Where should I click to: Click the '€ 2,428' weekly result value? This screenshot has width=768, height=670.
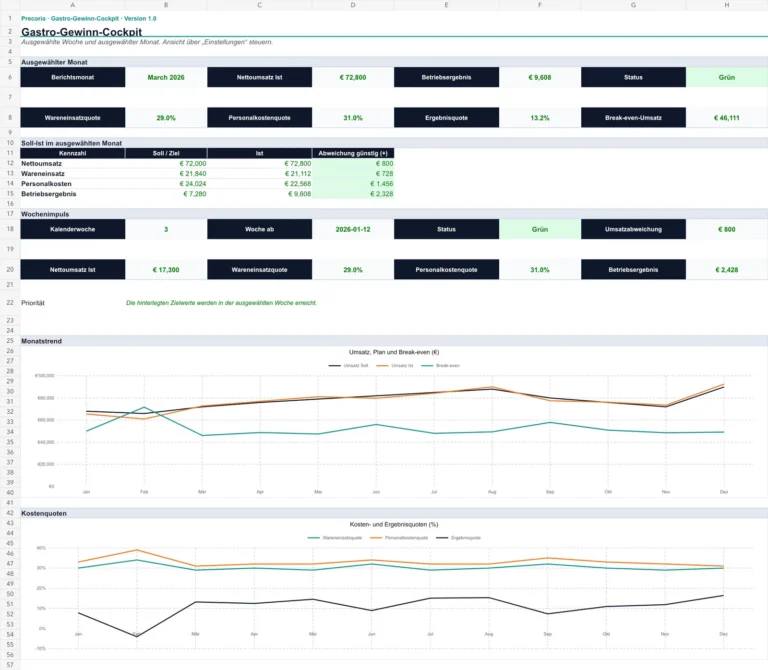click(727, 270)
